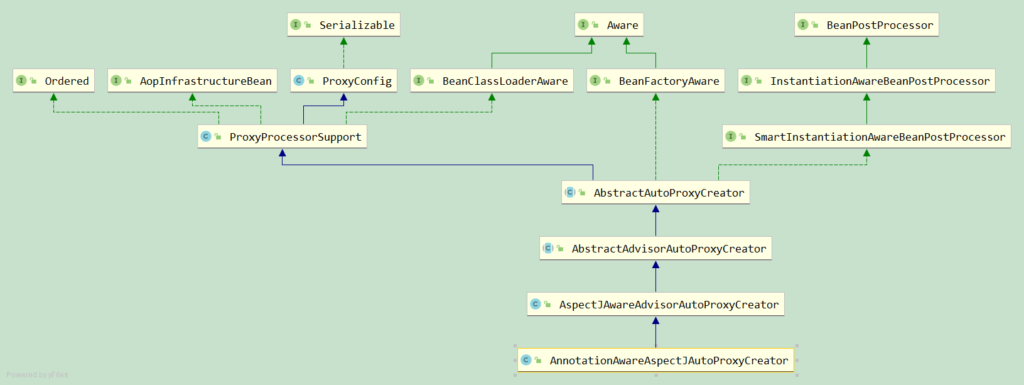Select the ProxyProcessorSupport class node
Screen dimensions: 1024x385
pyautogui.click(x=281, y=137)
